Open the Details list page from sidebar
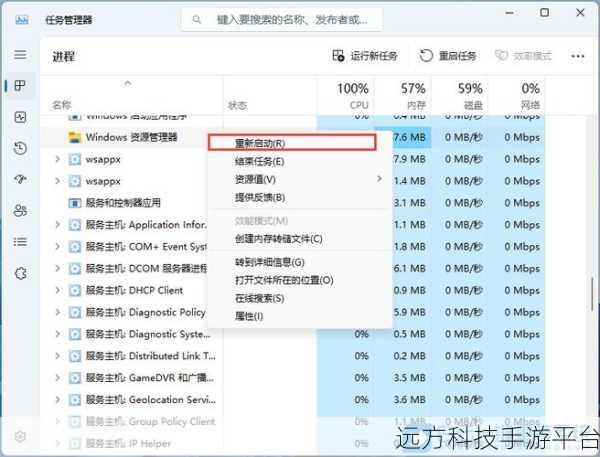Screen dimensions: 600x457 click(x=20, y=242)
